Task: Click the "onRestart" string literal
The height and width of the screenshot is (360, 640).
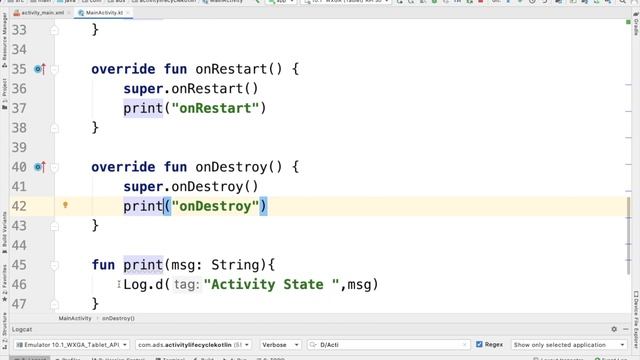Action: pyautogui.click(x=216, y=108)
